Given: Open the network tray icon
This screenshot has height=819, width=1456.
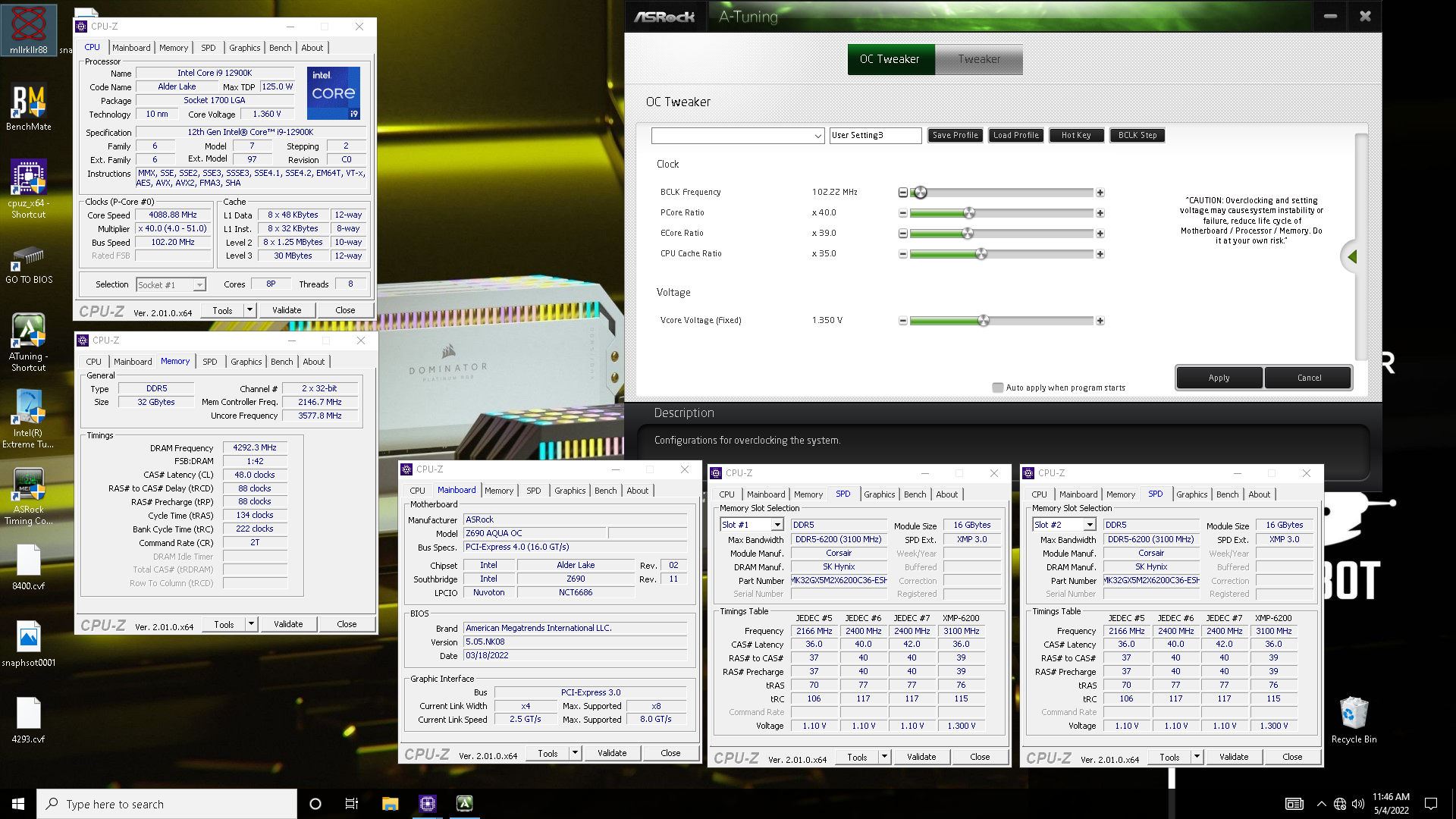Looking at the screenshot, I should (1340, 804).
